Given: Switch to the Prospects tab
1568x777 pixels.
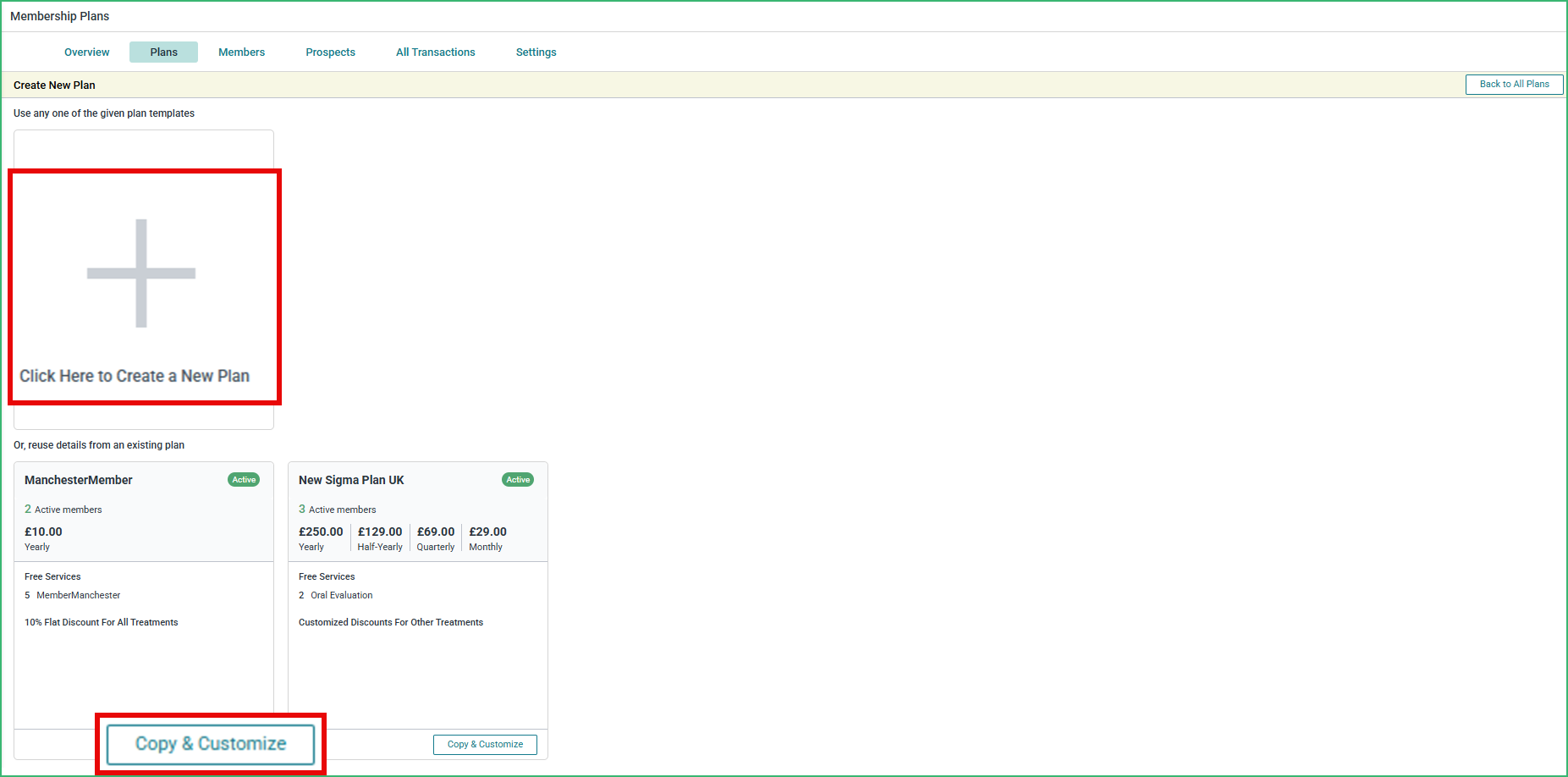Looking at the screenshot, I should tap(330, 52).
